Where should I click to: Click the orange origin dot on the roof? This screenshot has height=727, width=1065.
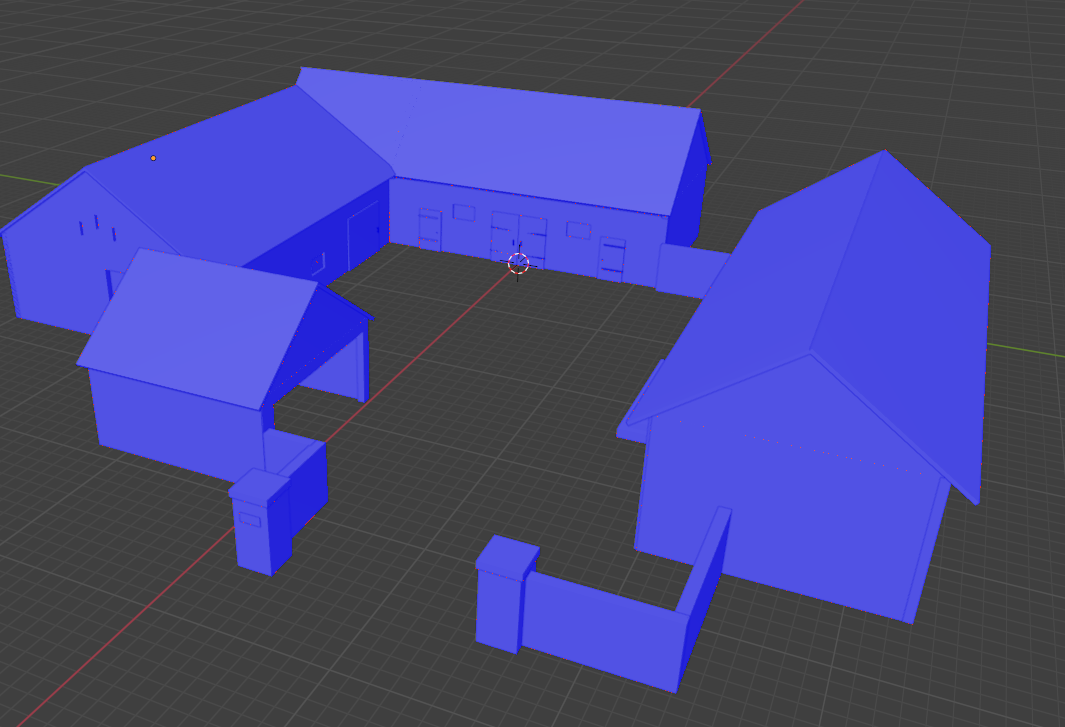pos(154,158)
